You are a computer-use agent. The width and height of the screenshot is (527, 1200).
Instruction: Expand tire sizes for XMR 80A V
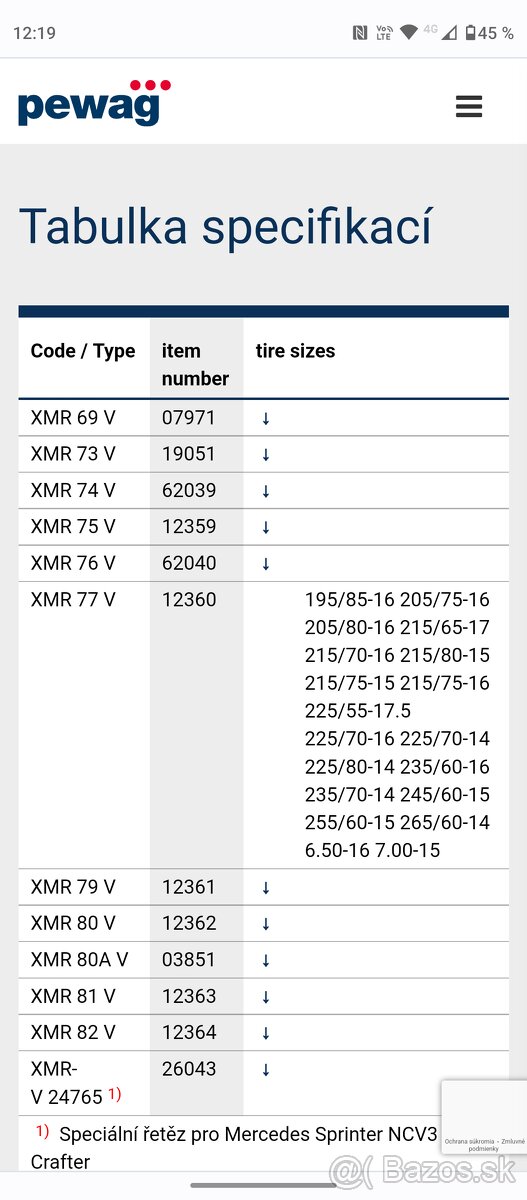pos(266,961)
